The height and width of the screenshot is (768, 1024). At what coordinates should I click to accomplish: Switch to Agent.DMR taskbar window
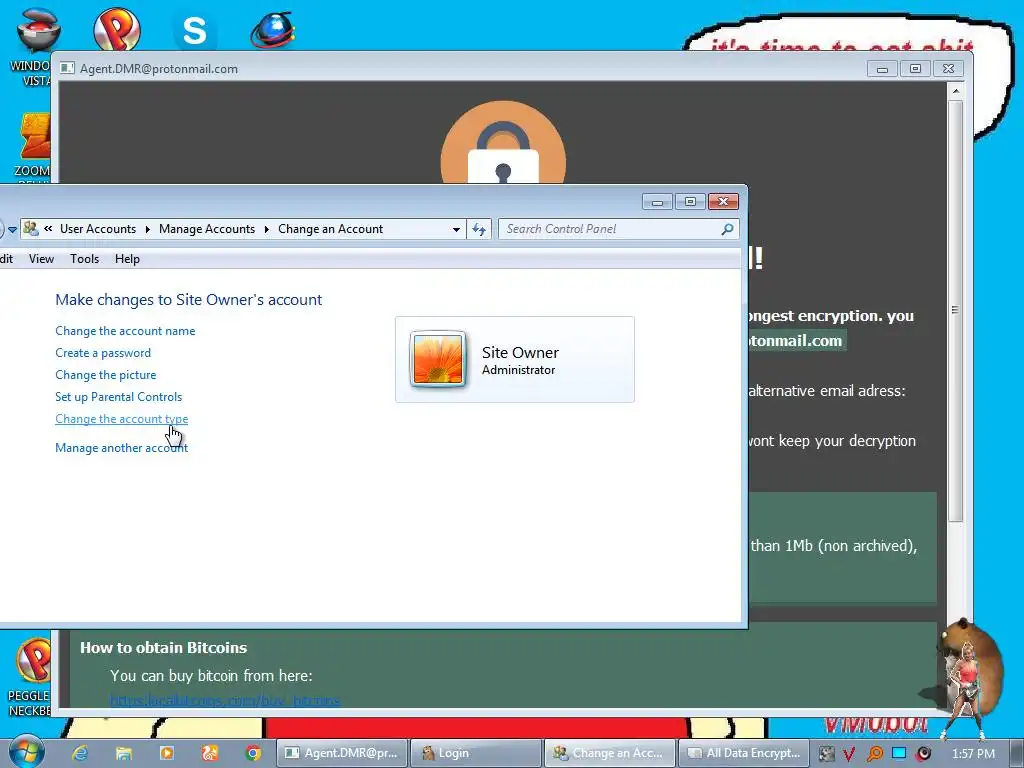click(x=342, y=753)
